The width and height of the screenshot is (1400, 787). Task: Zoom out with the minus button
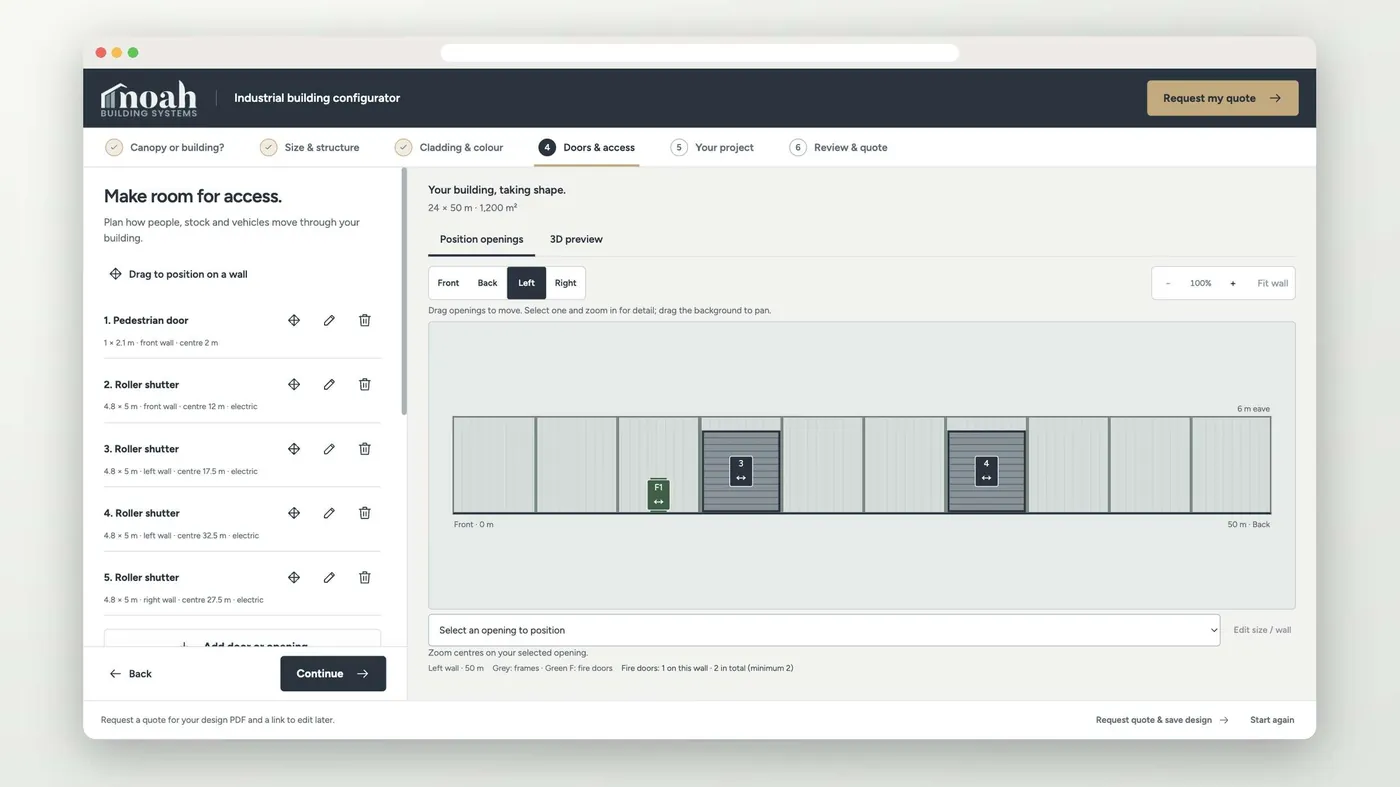pyautogui.click(x=1168, y=283)
